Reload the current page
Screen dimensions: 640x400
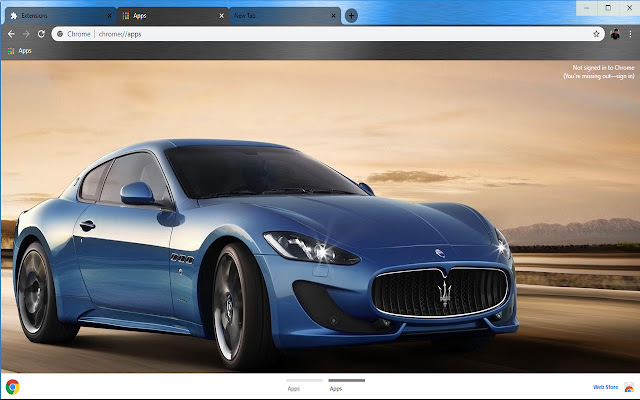[41, 34]
